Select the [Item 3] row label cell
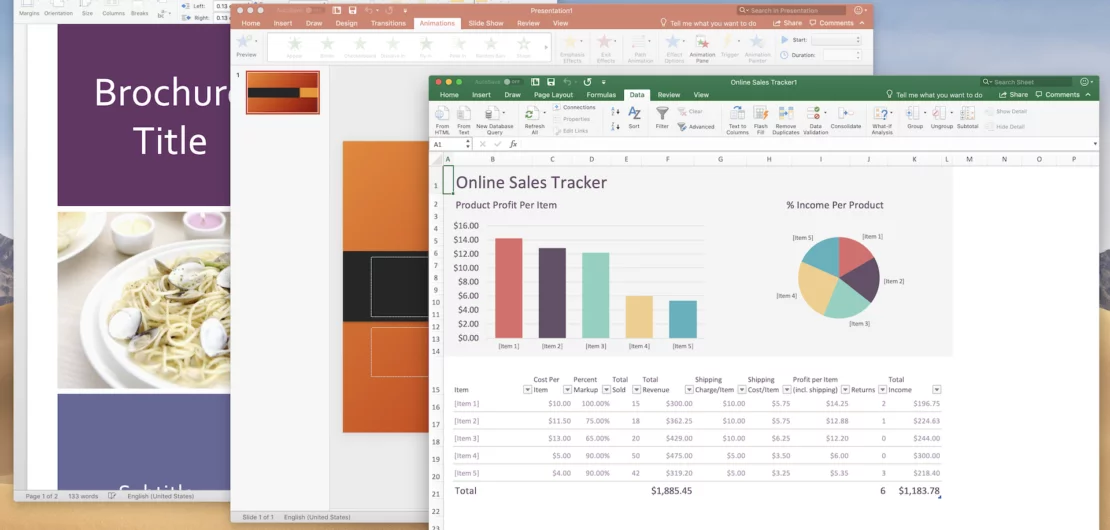 click(x=467, y=439)
